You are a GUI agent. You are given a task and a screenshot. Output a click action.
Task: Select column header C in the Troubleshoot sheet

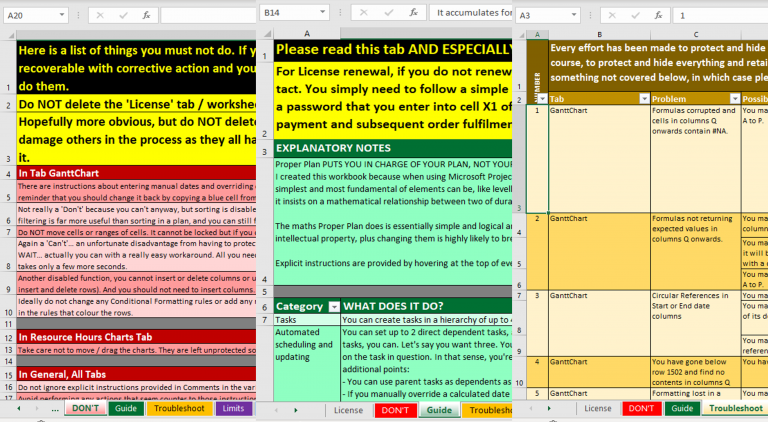coord(695,33)
